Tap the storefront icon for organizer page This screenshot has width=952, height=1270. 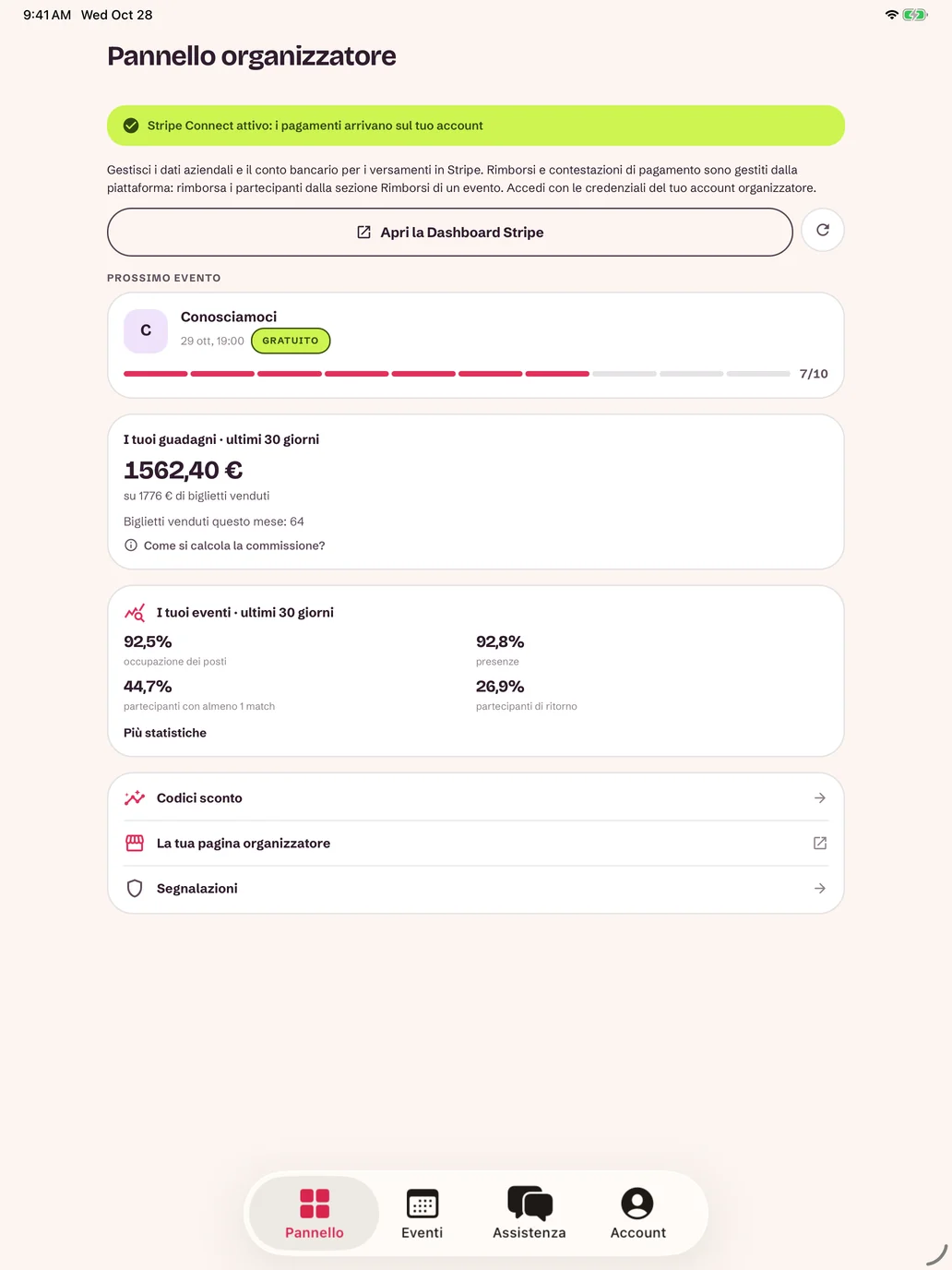point(135,844)
